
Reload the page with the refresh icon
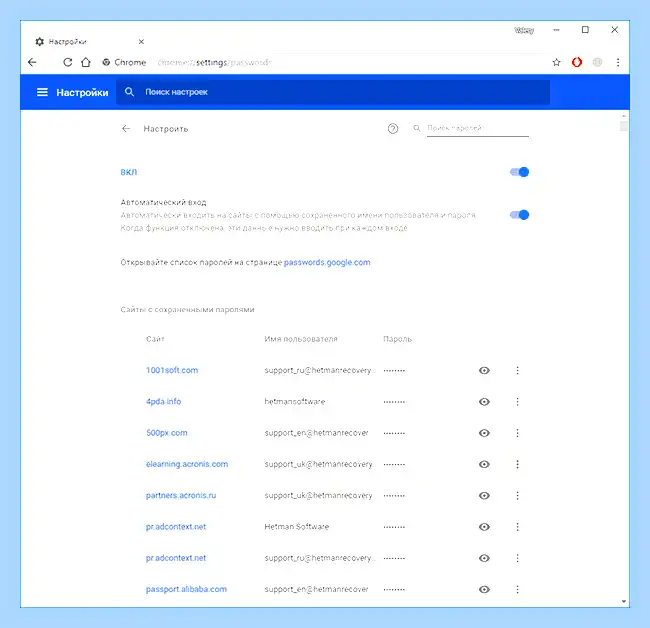click(x=68, y=62)
